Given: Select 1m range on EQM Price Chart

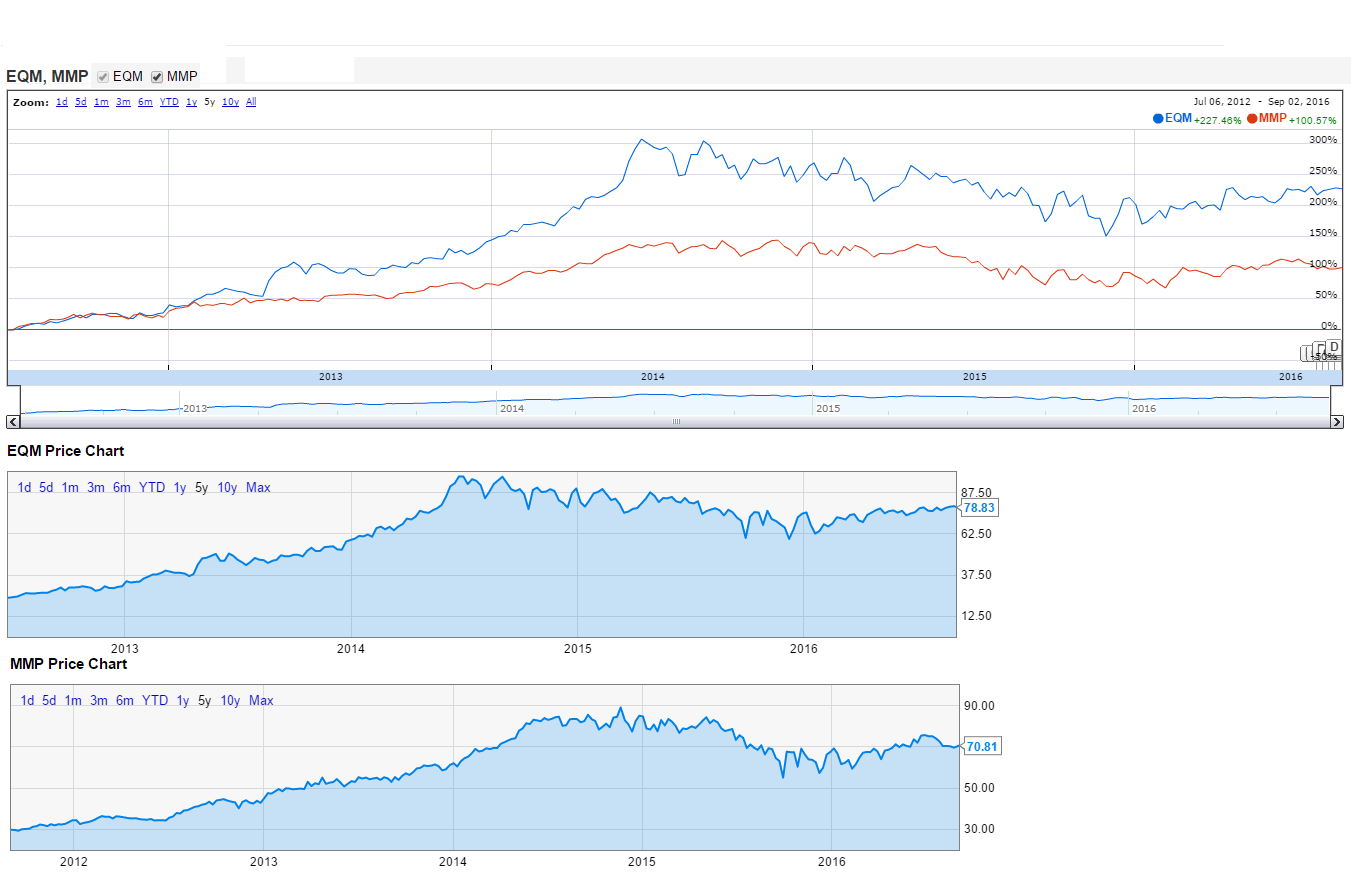Looking at the screenshot, I should click(70, 488).
